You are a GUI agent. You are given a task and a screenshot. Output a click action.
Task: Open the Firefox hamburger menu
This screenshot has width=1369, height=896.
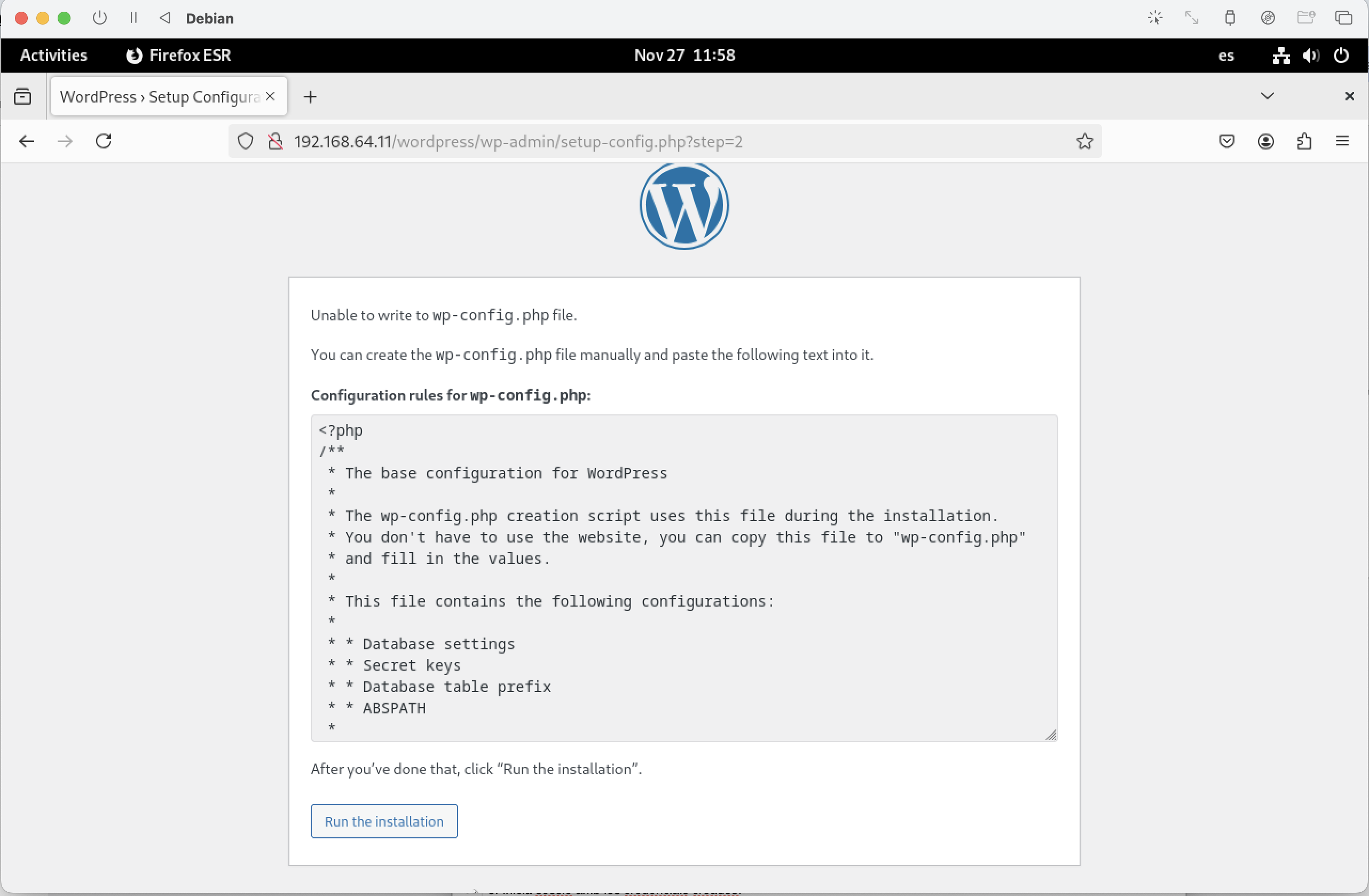point(1342,142)
